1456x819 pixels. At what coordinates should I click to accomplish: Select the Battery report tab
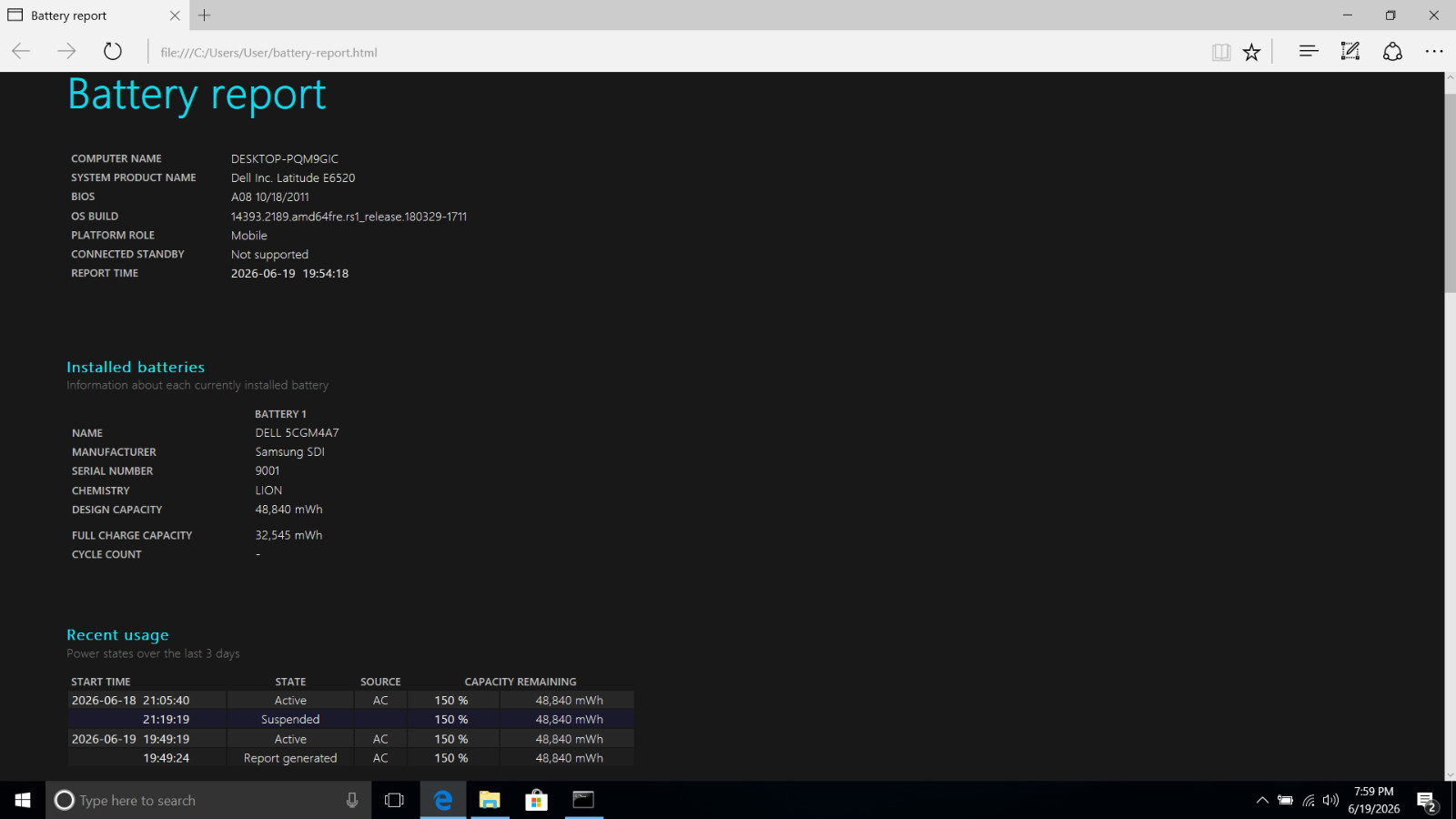coord(94,15)
